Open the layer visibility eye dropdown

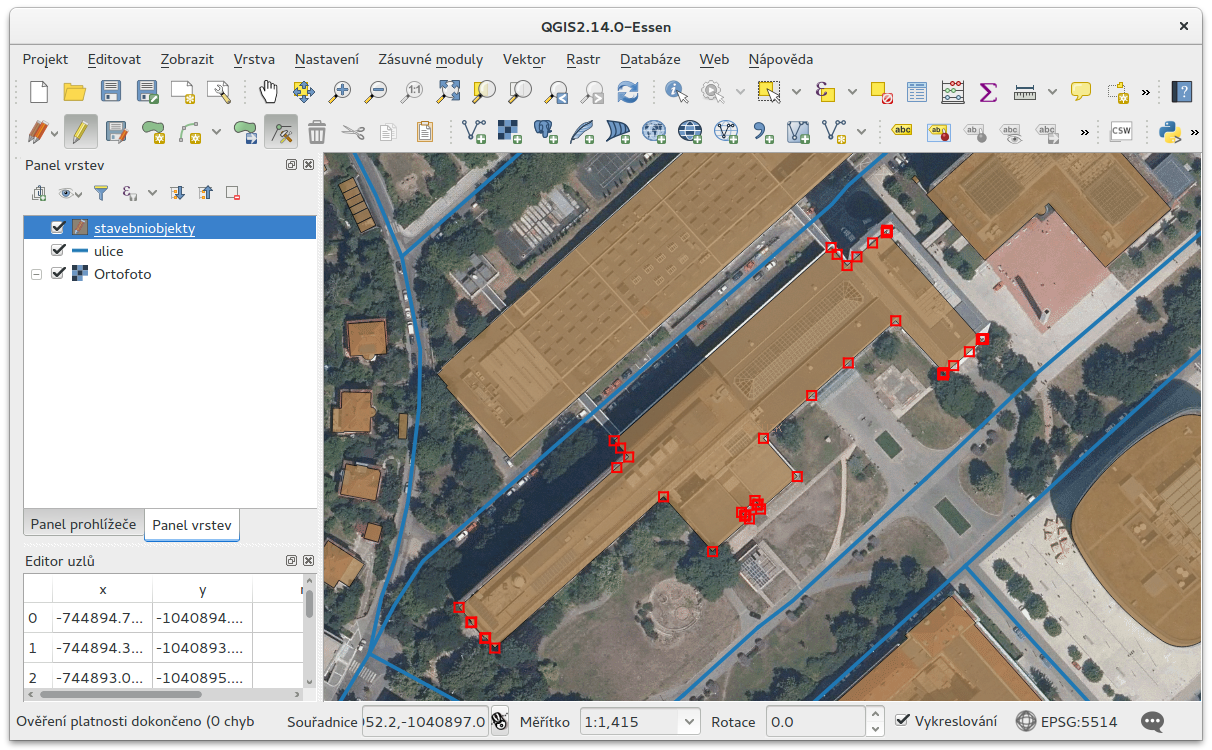point(72,193)
